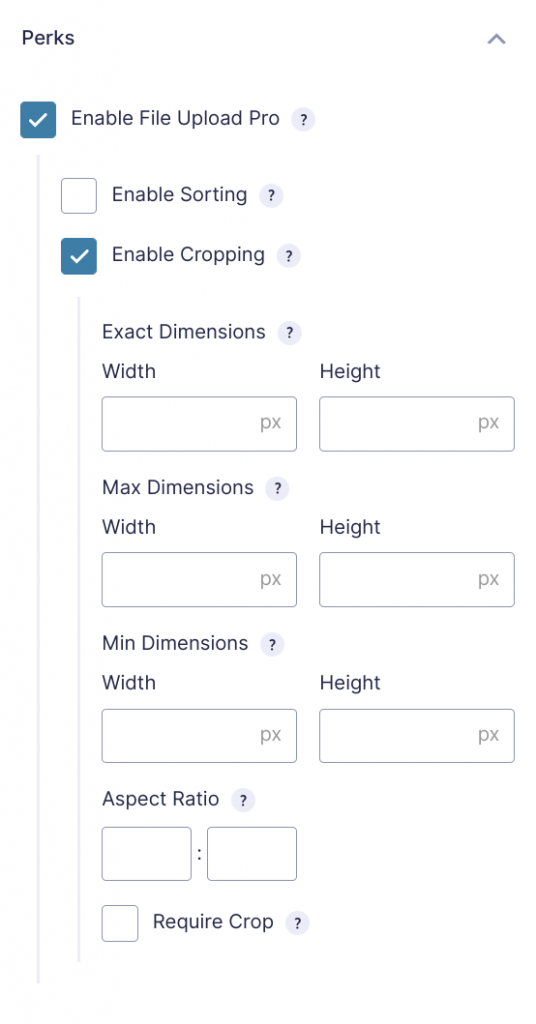Viewport: 536px width, 1024px height.
Task: Disable the Enable Cropping checkbox
Action: [79, 256]
